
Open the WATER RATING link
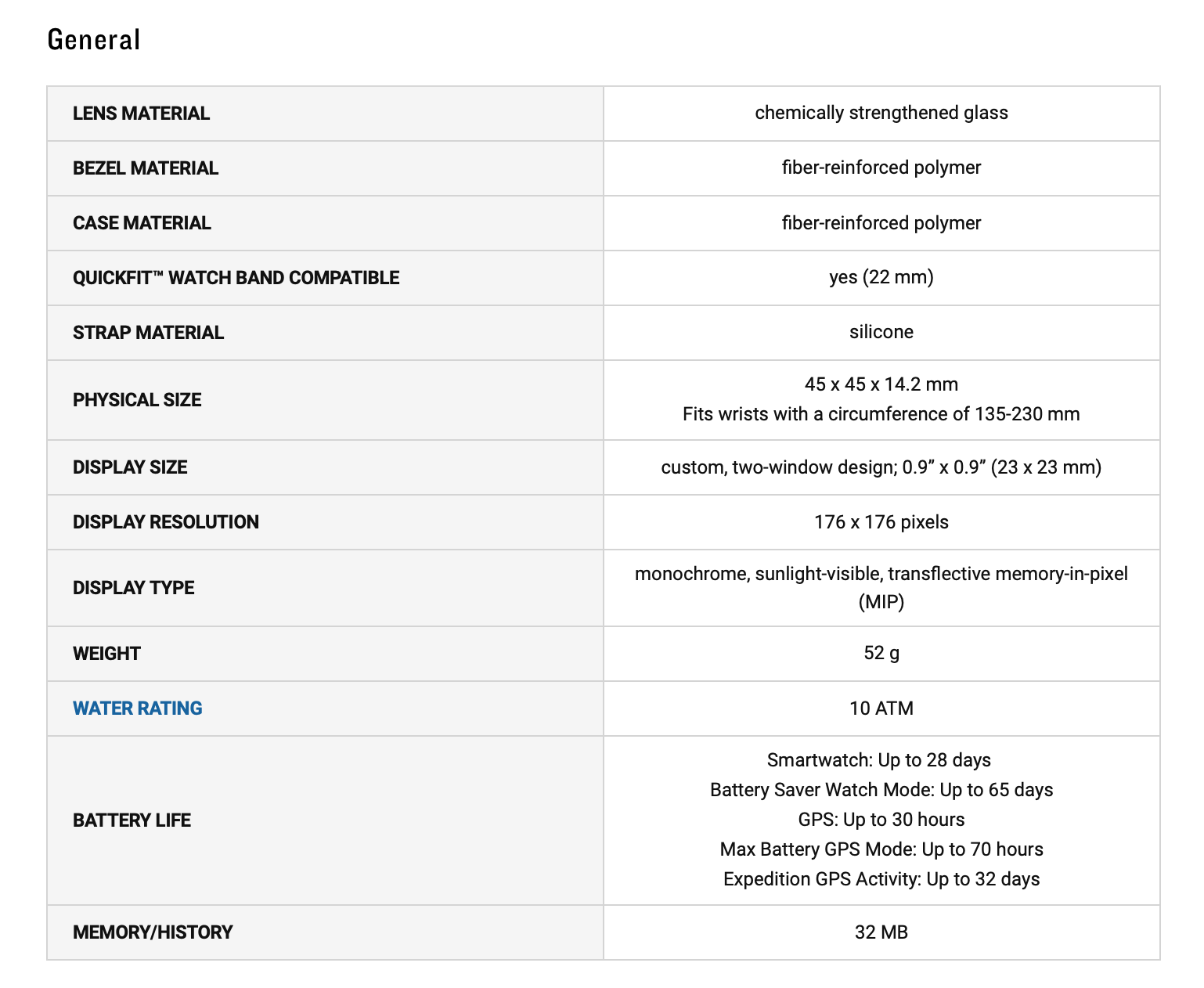pyautogui.click(x=137, y=709)
